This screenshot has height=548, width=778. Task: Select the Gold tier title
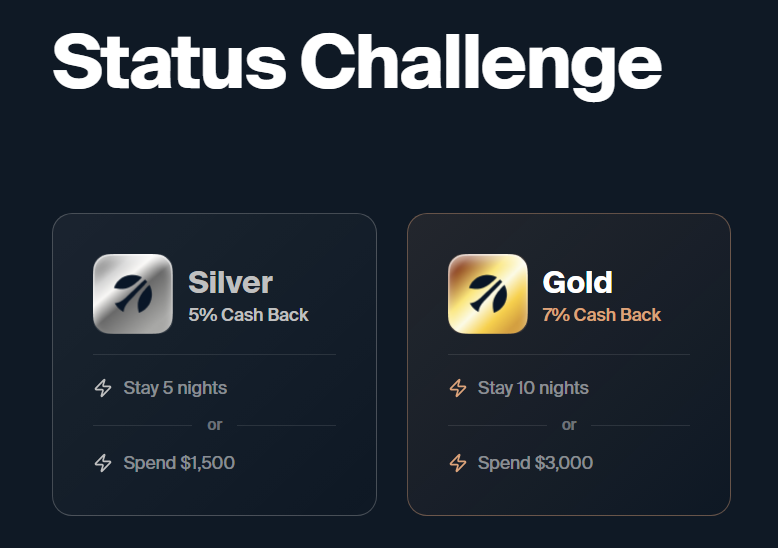click(577, 282)
